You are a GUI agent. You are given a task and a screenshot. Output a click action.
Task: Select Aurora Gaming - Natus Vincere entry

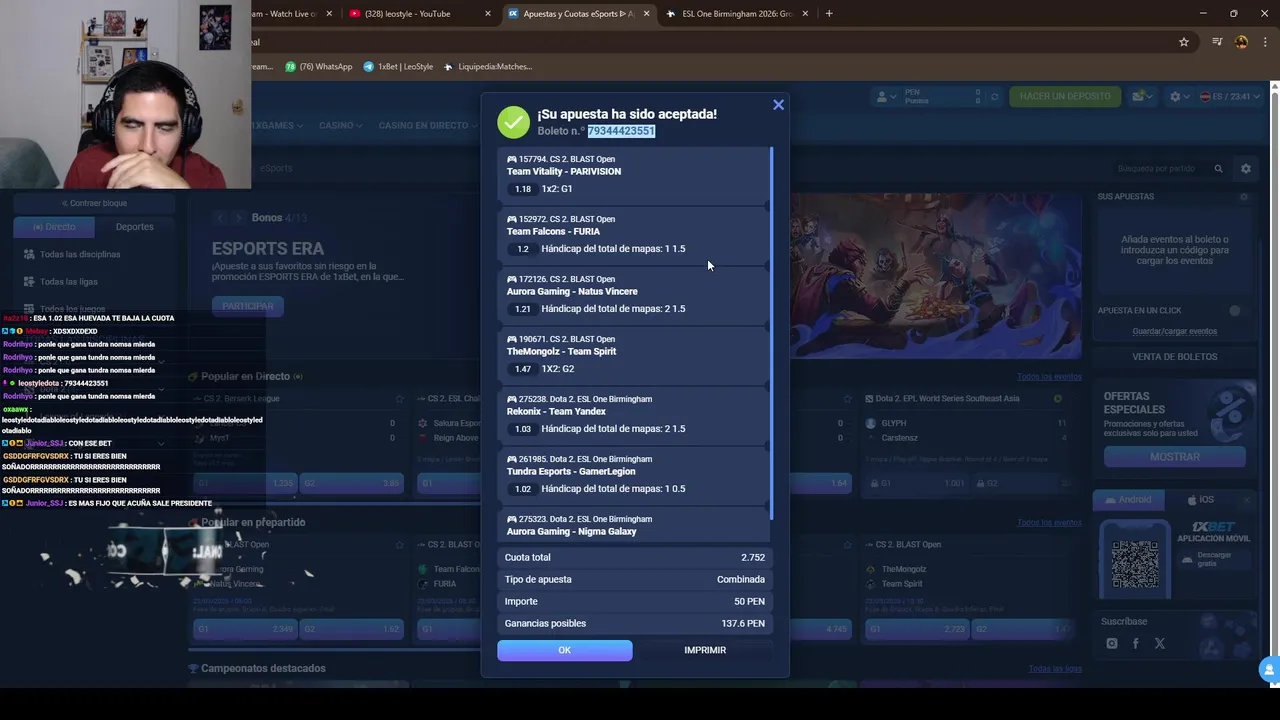pyautogui.click(x=633, y=295)
